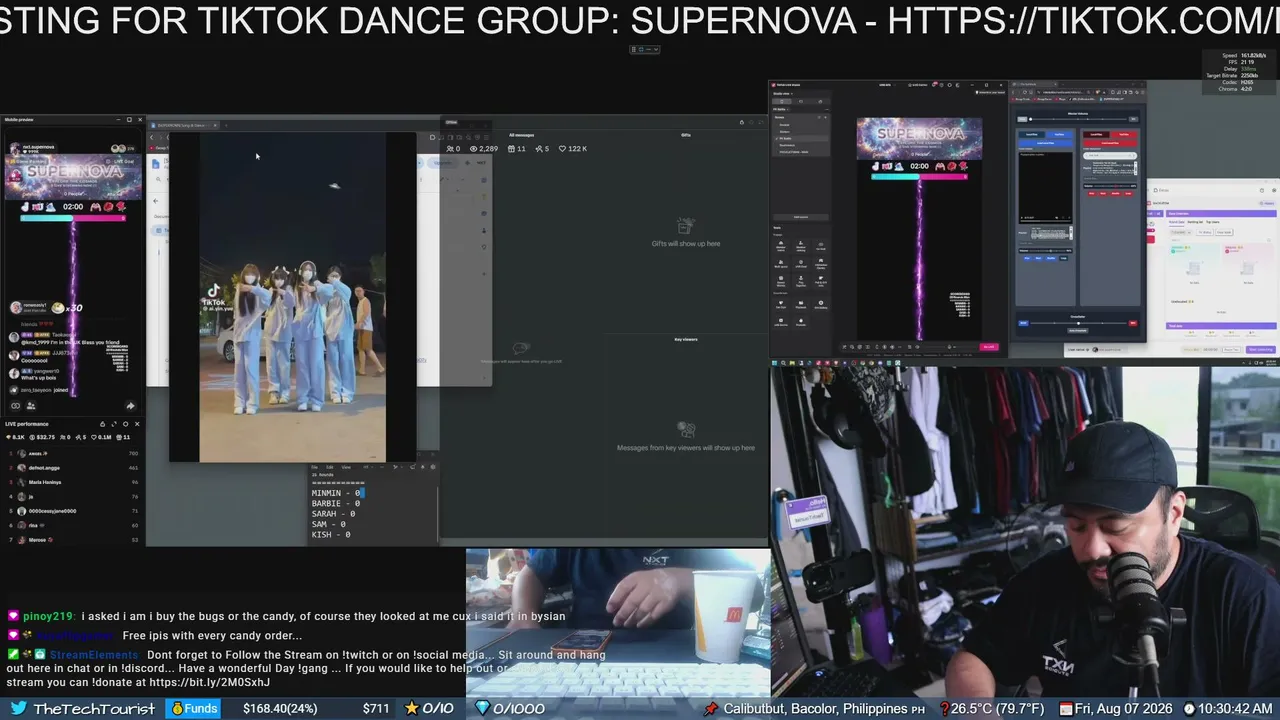The height and width of the screenshot is (720, 1280).
Task: Open the All messages tab
Action: [521, 135]
